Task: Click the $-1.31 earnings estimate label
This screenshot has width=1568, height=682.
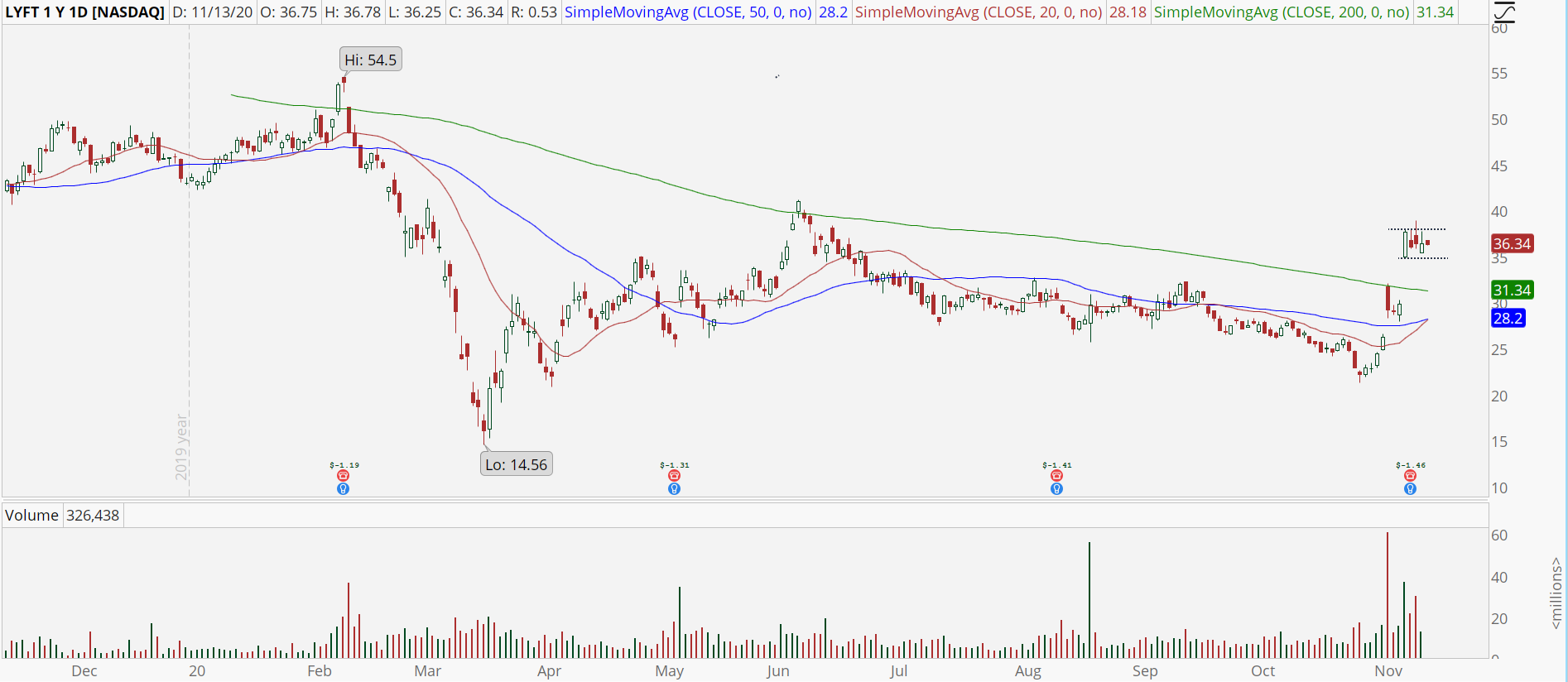Action: tap(675, 465)
